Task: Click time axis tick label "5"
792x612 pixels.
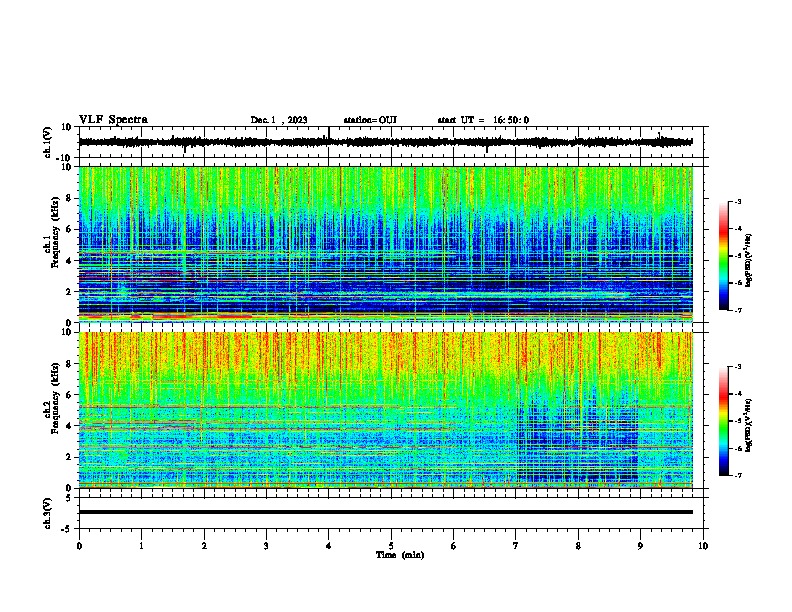Action: (x=391, y=545)
